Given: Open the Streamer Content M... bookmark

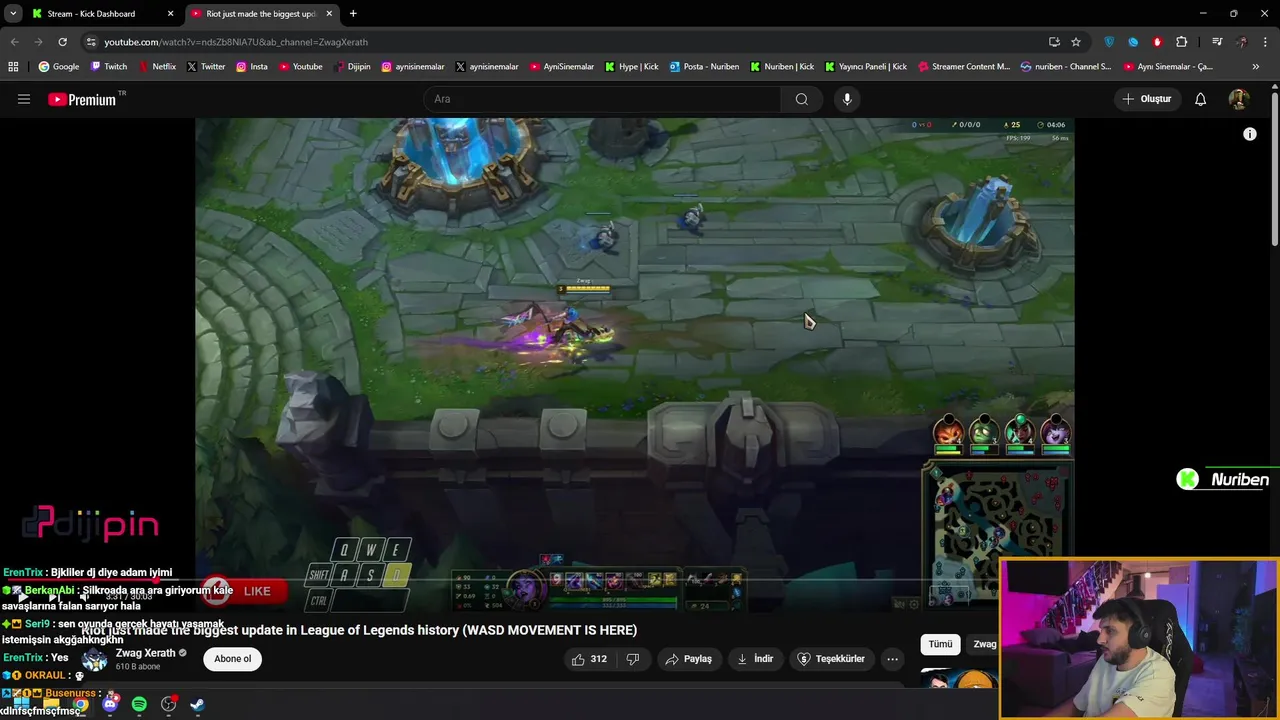Looking at the screenshot, I should (x=964, y=67).
